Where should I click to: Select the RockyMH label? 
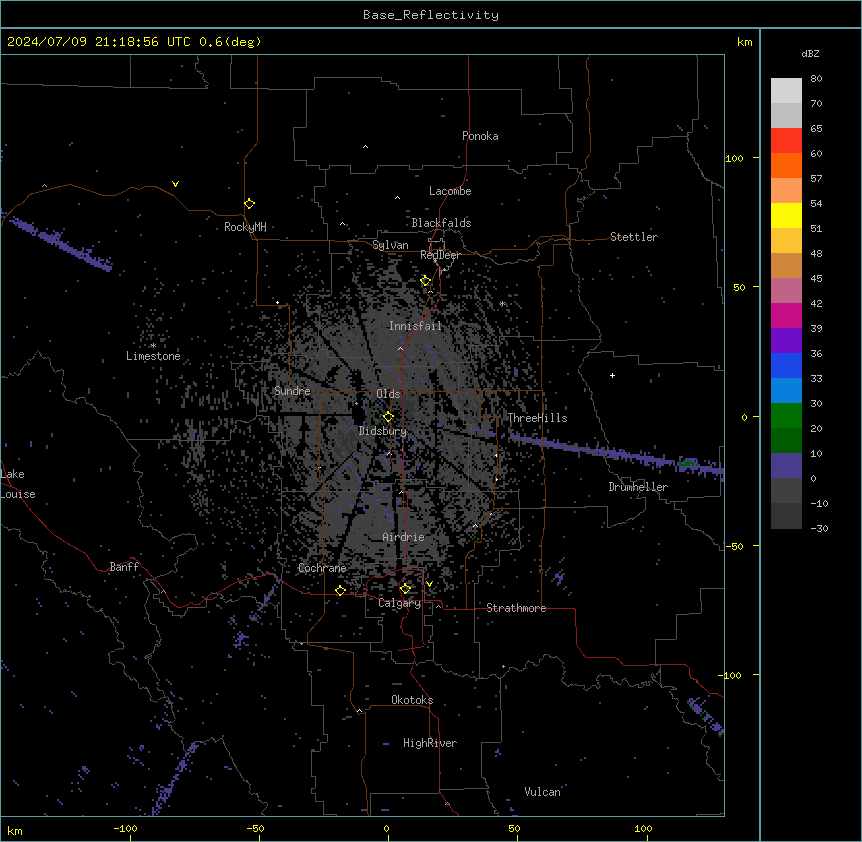point(245,227)
